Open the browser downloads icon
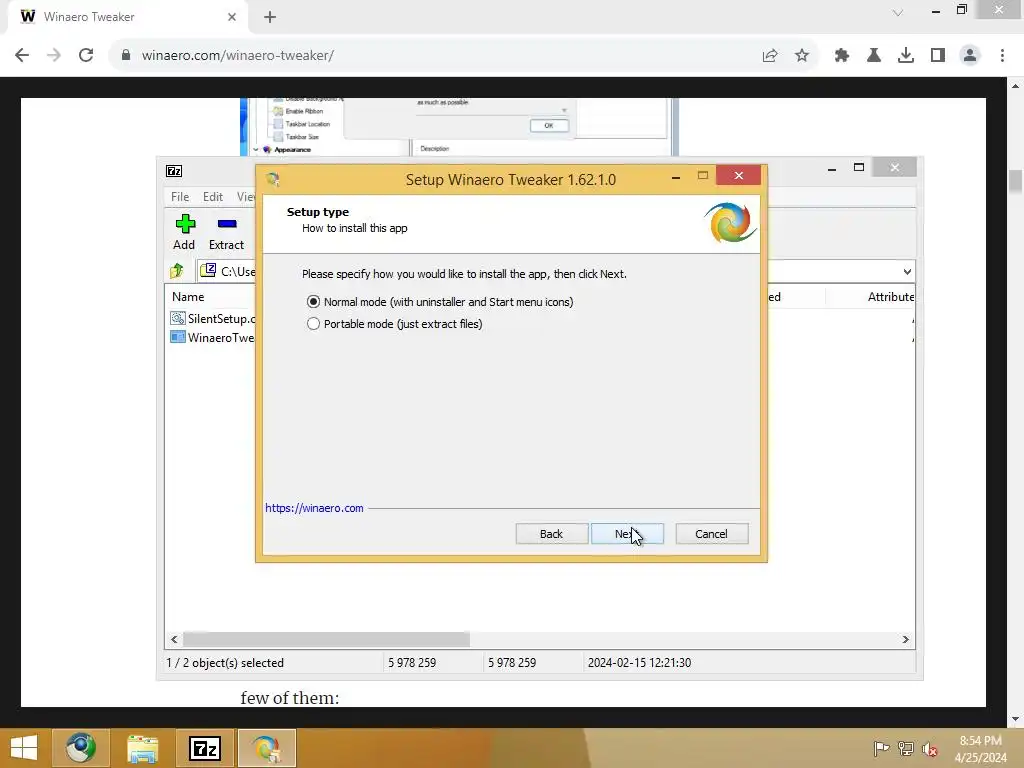 (x=906, y=56)
